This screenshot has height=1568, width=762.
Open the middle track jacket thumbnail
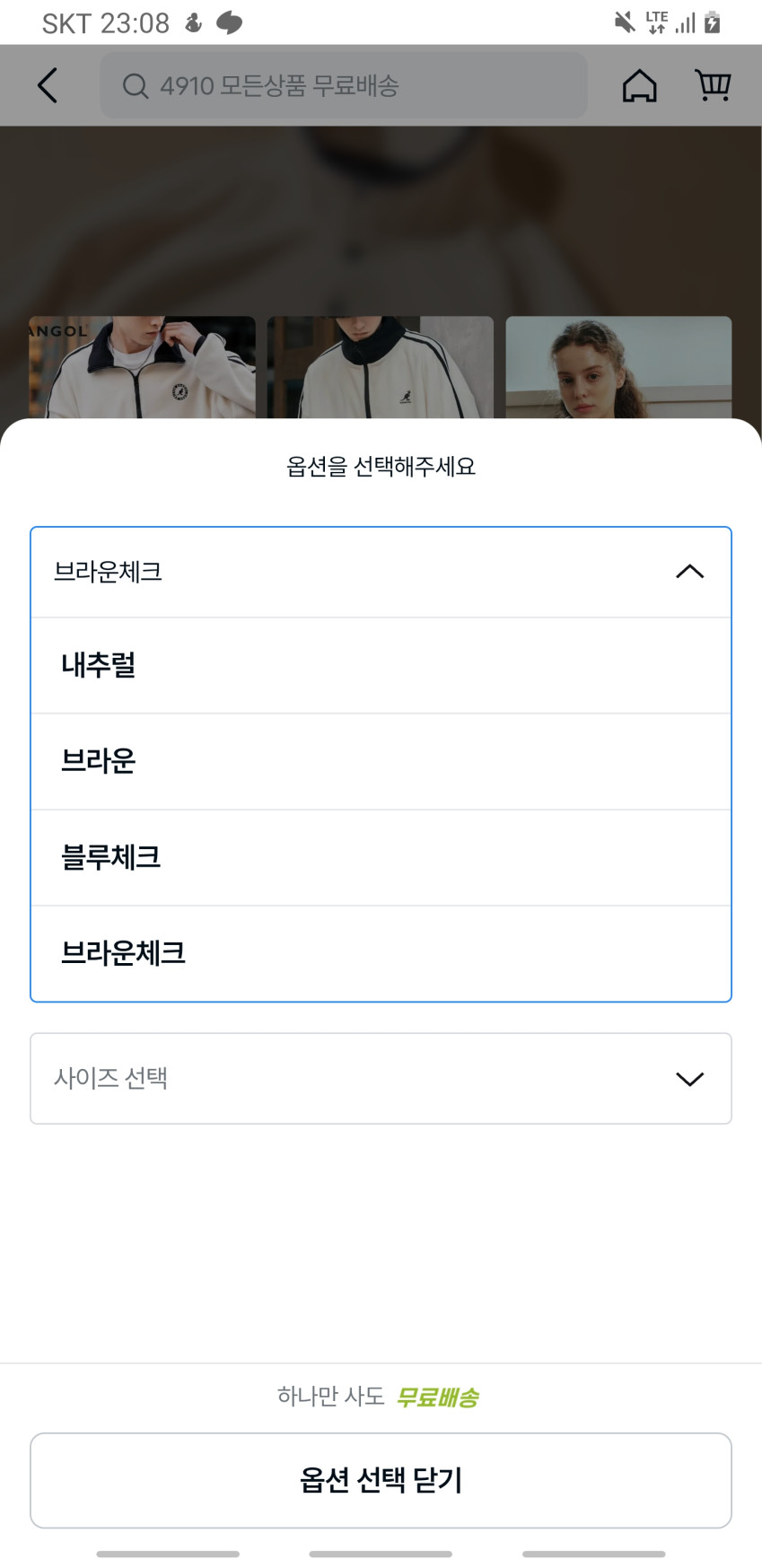click(x=380, y=367)
